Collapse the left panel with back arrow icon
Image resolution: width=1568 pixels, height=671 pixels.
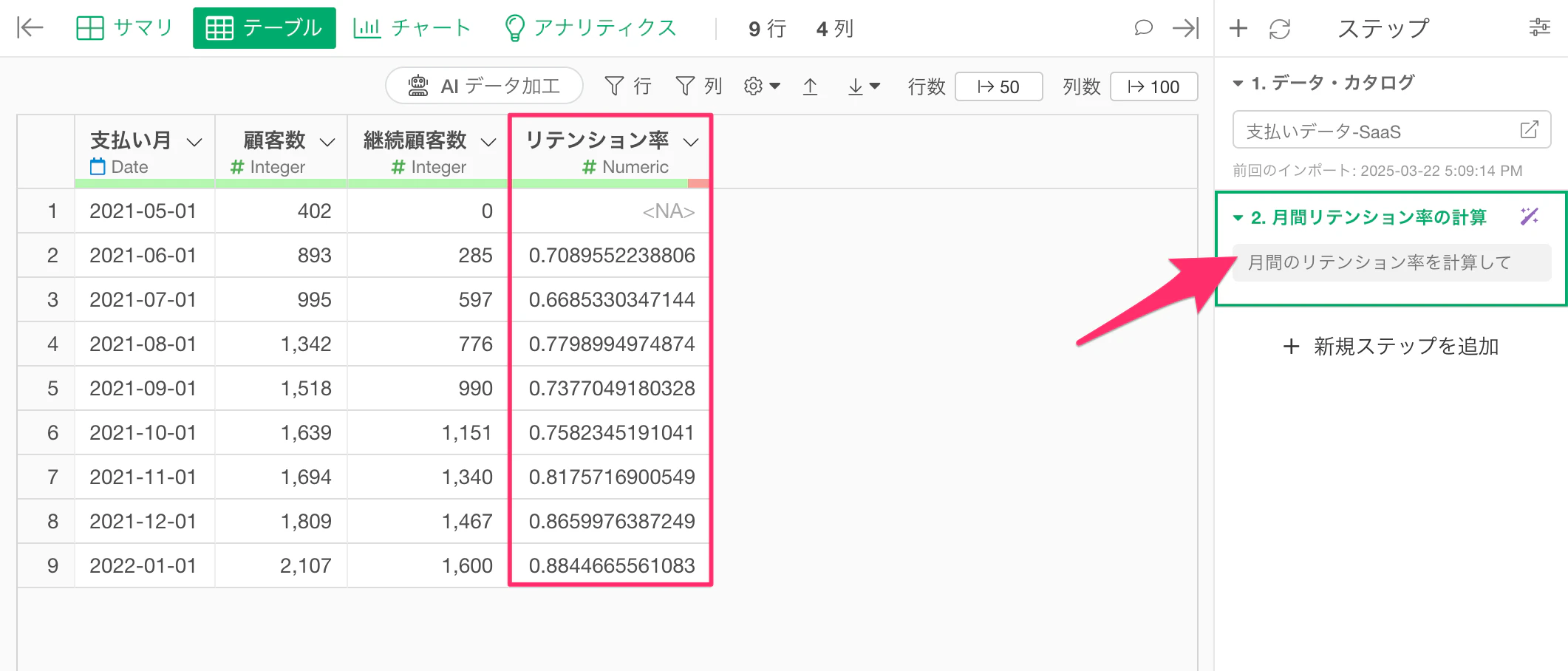click(30, 28)
